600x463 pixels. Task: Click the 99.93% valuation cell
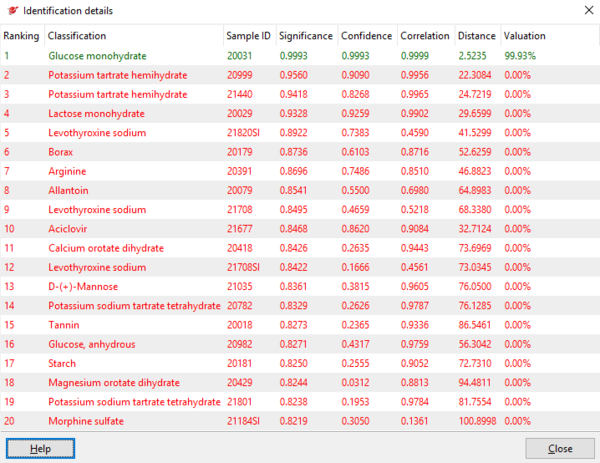(x=520, y=56)
